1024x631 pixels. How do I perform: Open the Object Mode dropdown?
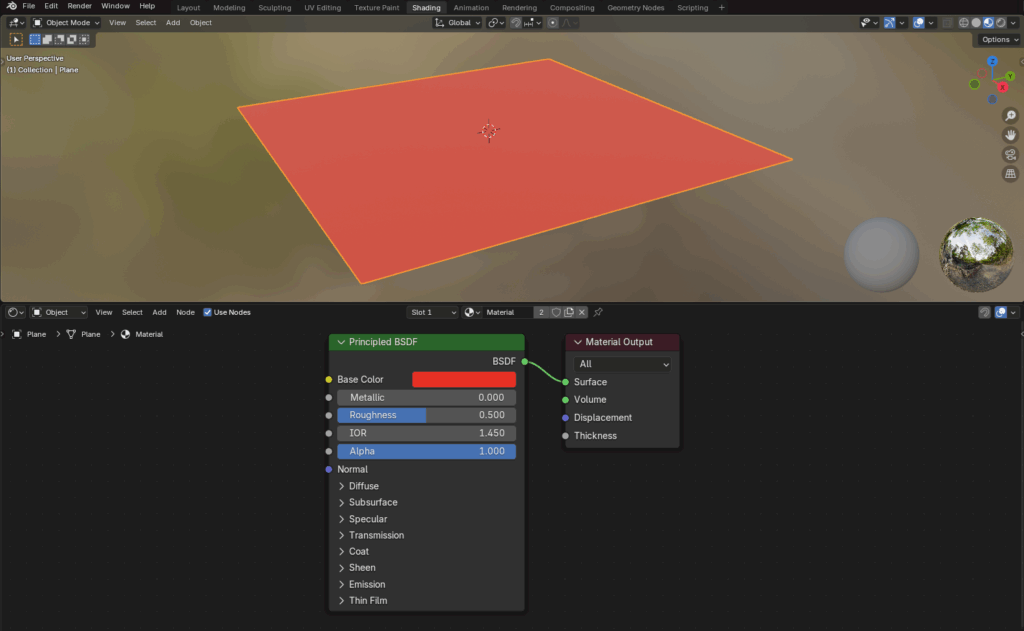coord(66,23)
